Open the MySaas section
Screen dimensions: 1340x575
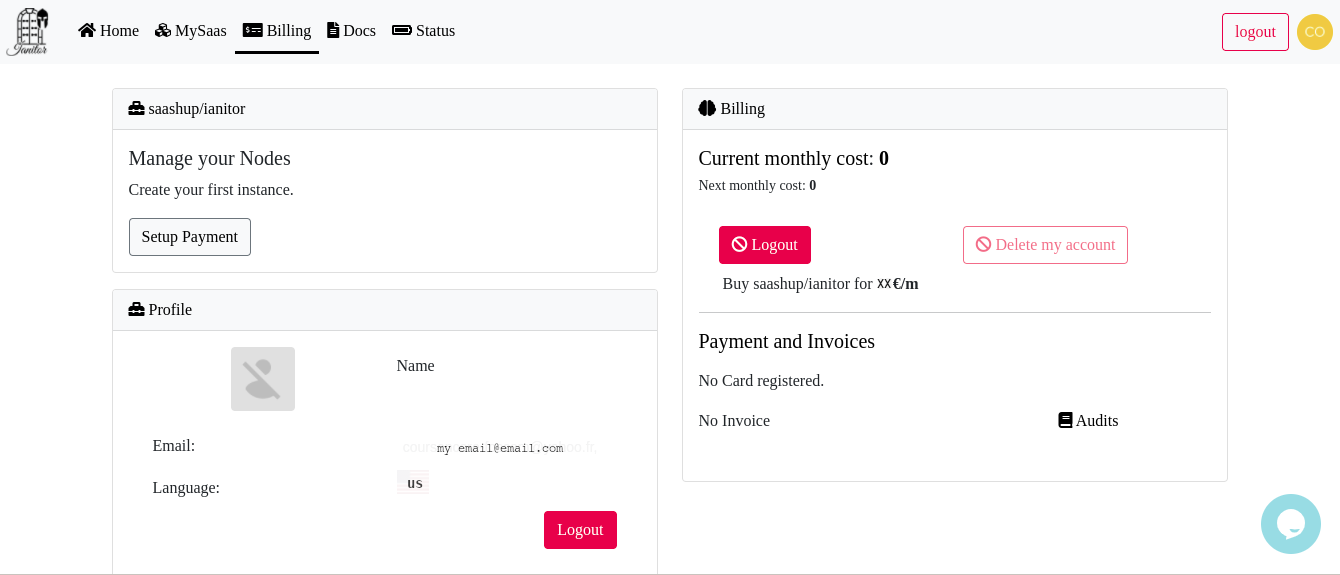tap(190, 31)
